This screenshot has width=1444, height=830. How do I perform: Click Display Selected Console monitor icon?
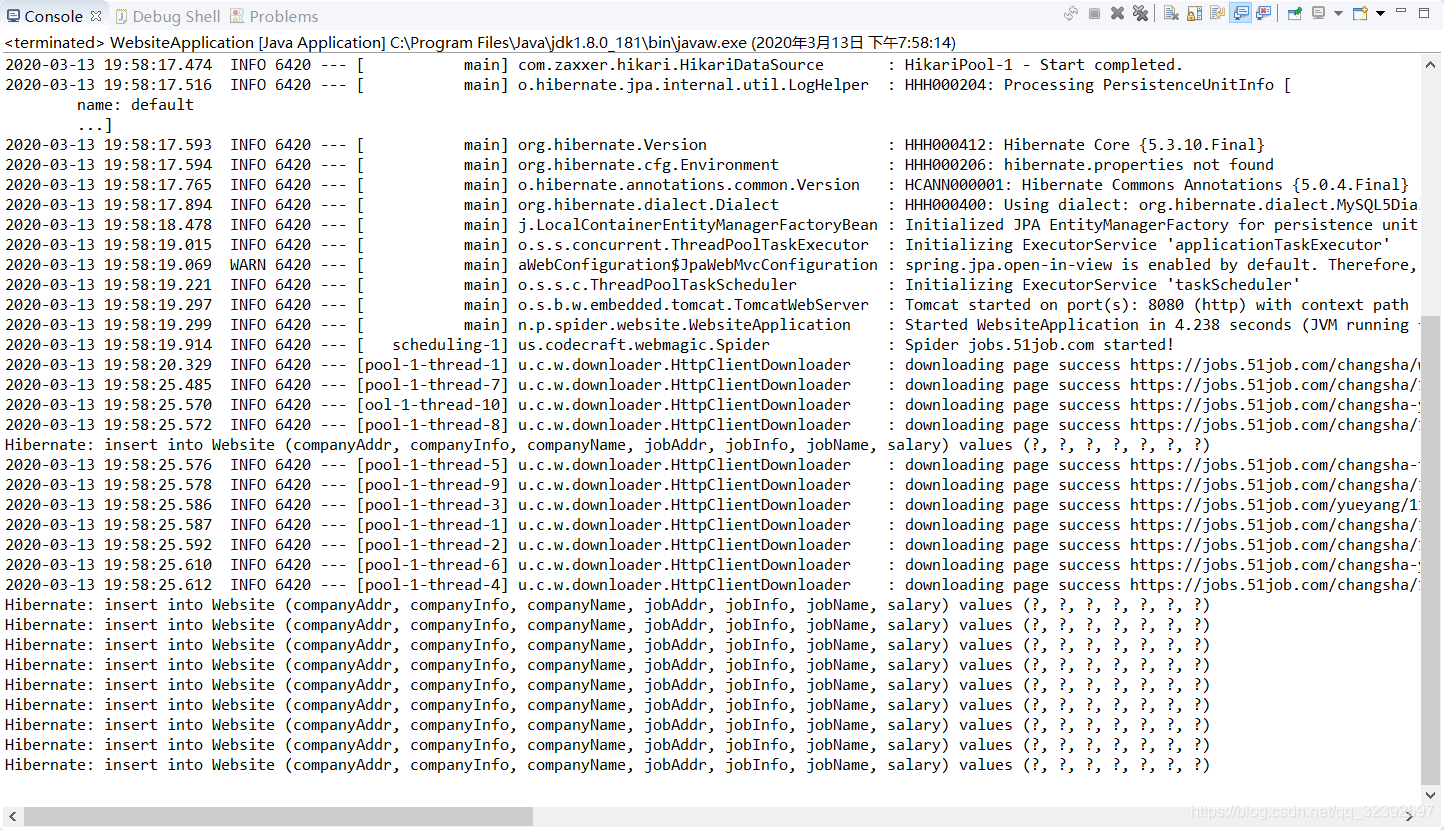[x=1319, y=13]
